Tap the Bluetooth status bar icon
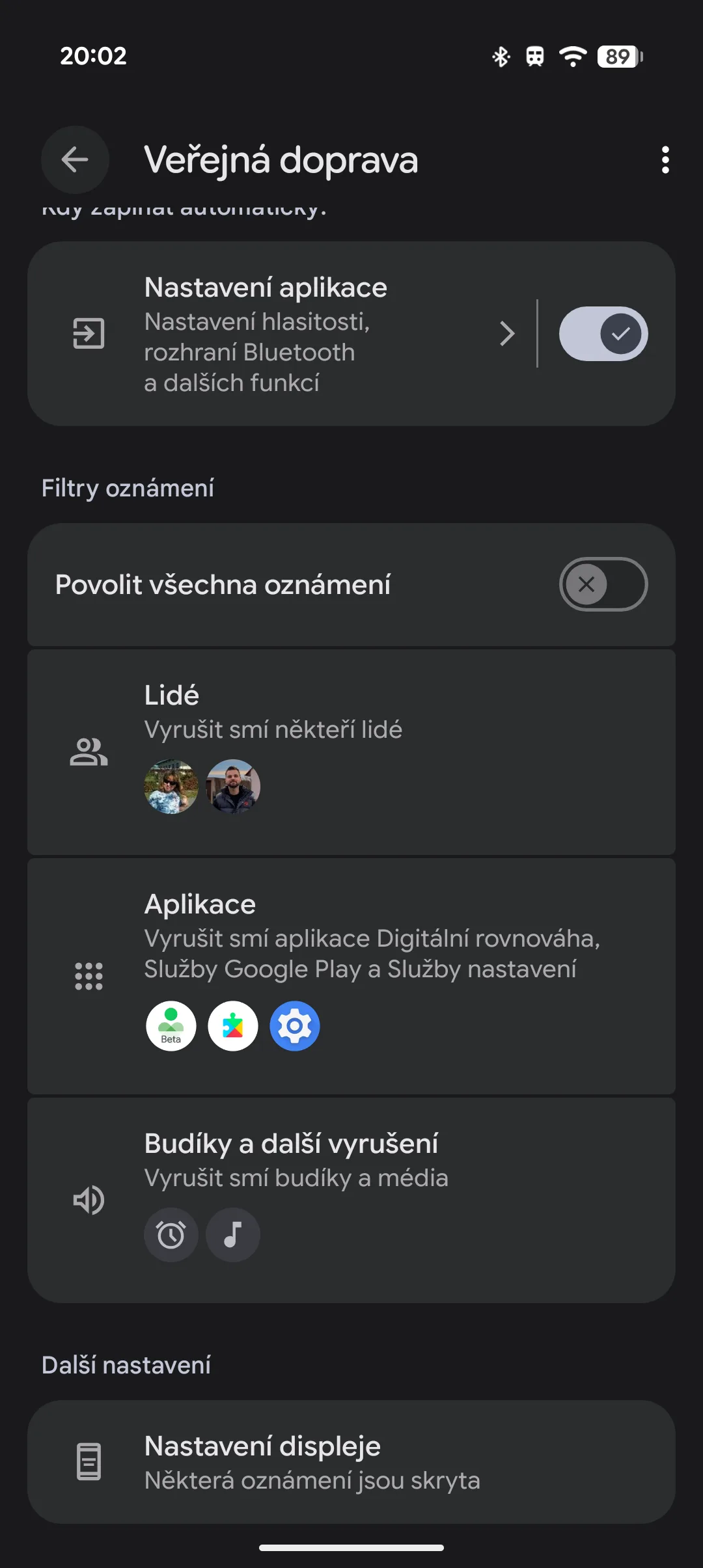The height and width of the screenshot is (1568, 703). 501,57
